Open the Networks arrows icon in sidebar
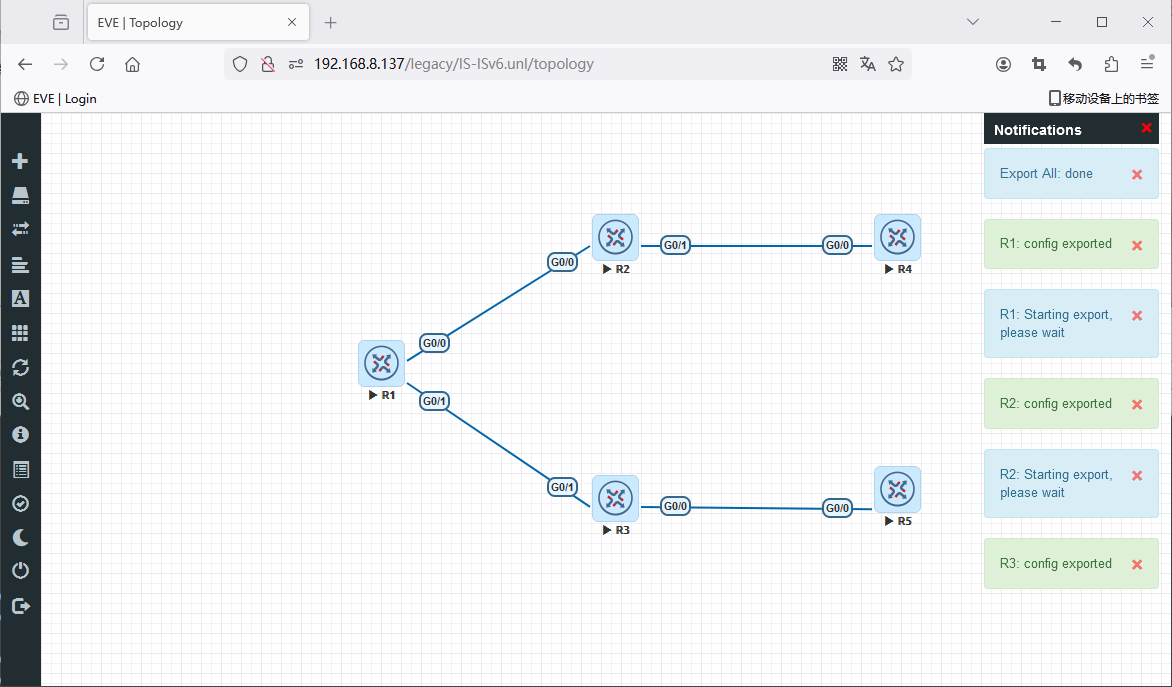1172x687 pixels. pos(20,229)
